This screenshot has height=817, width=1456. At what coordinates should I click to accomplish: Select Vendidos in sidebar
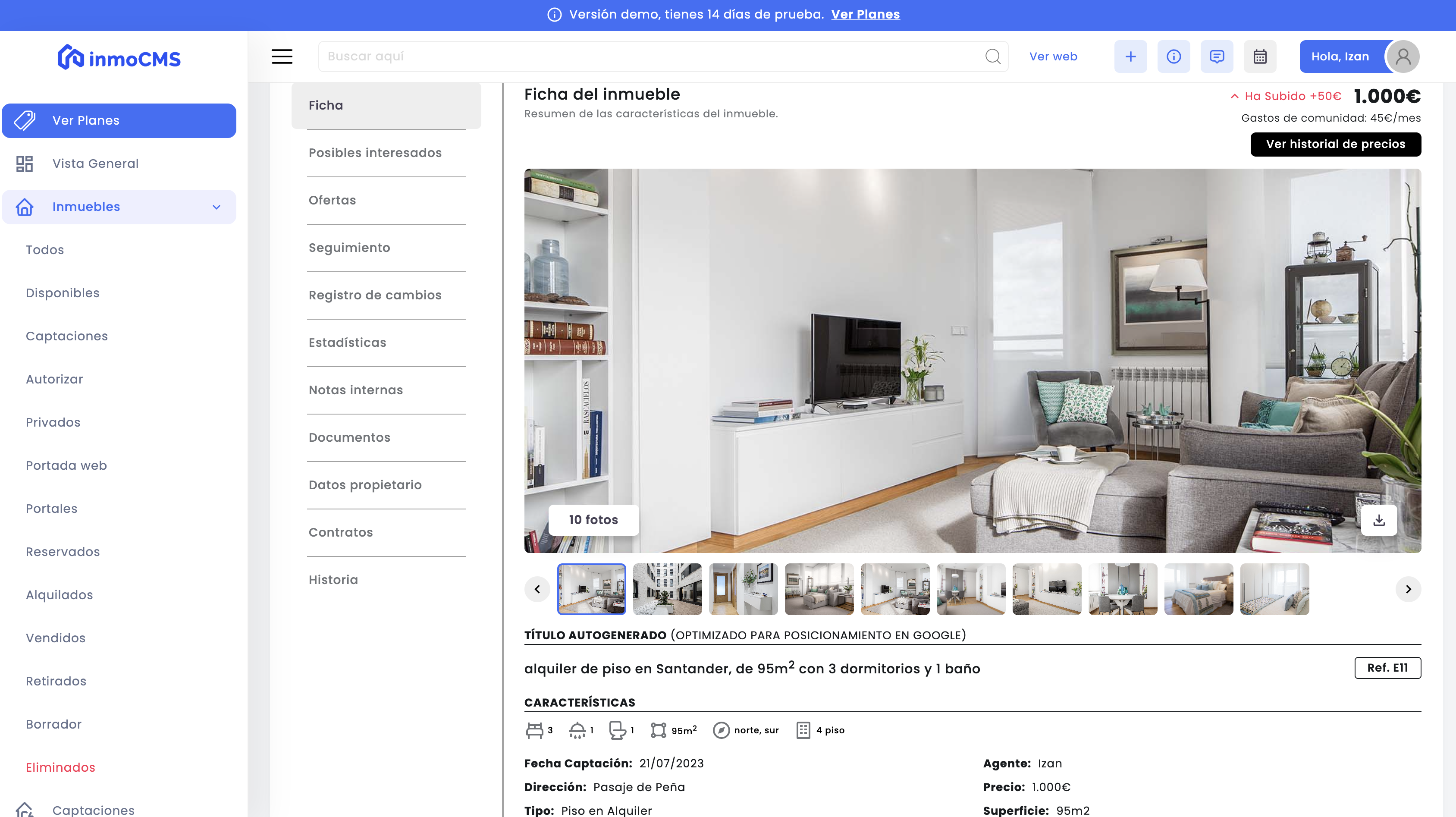pyautogui.click(x=55, y=638)
